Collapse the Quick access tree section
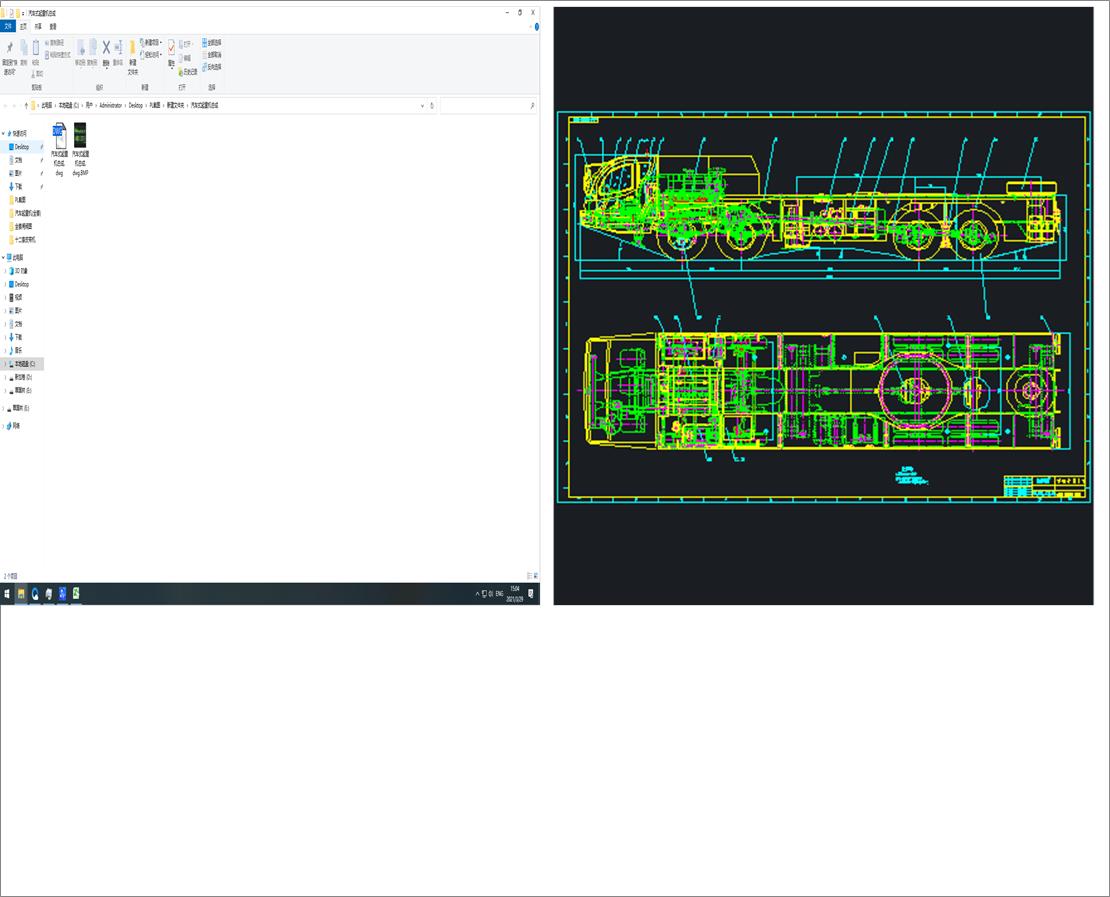 click(4, 133)
